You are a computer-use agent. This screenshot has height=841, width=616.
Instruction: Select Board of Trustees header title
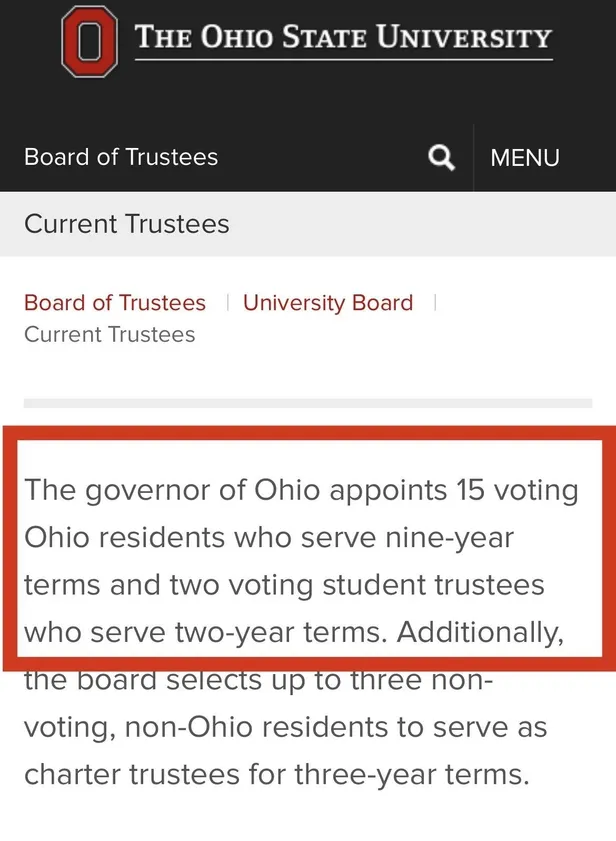click(x=121, y=157)
